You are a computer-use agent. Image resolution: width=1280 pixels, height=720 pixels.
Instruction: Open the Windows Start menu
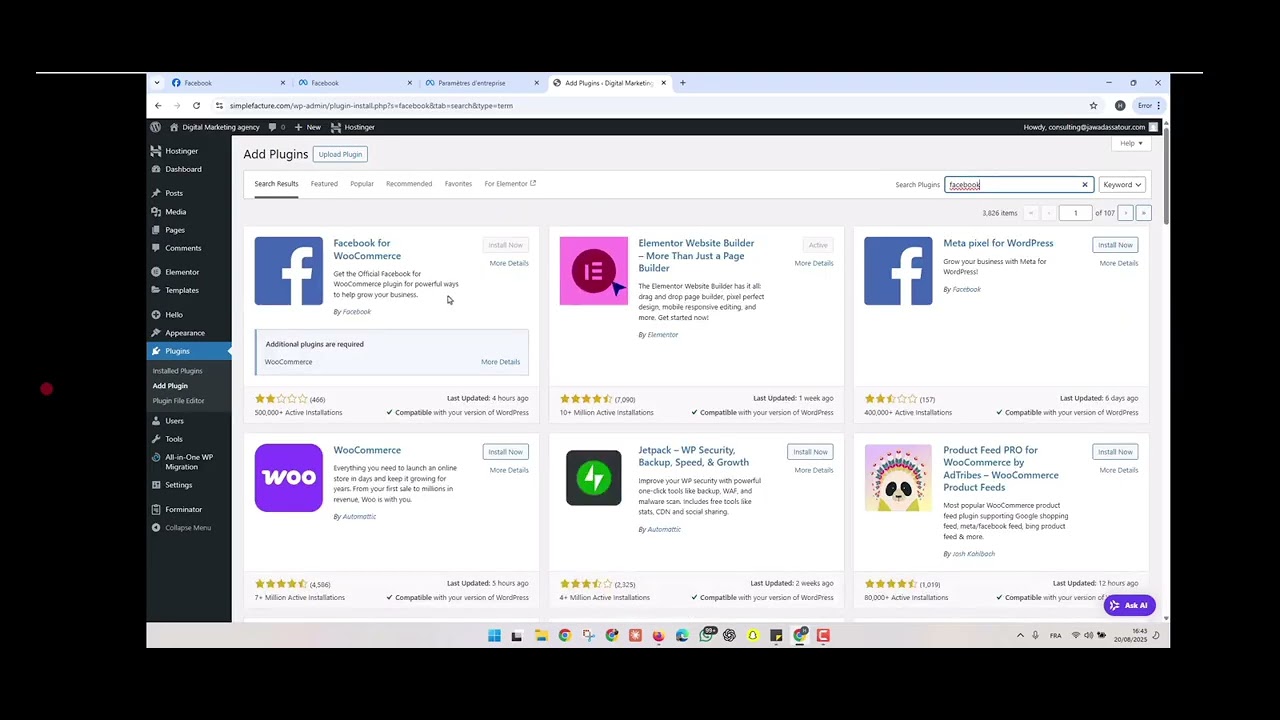coord(494,636)
